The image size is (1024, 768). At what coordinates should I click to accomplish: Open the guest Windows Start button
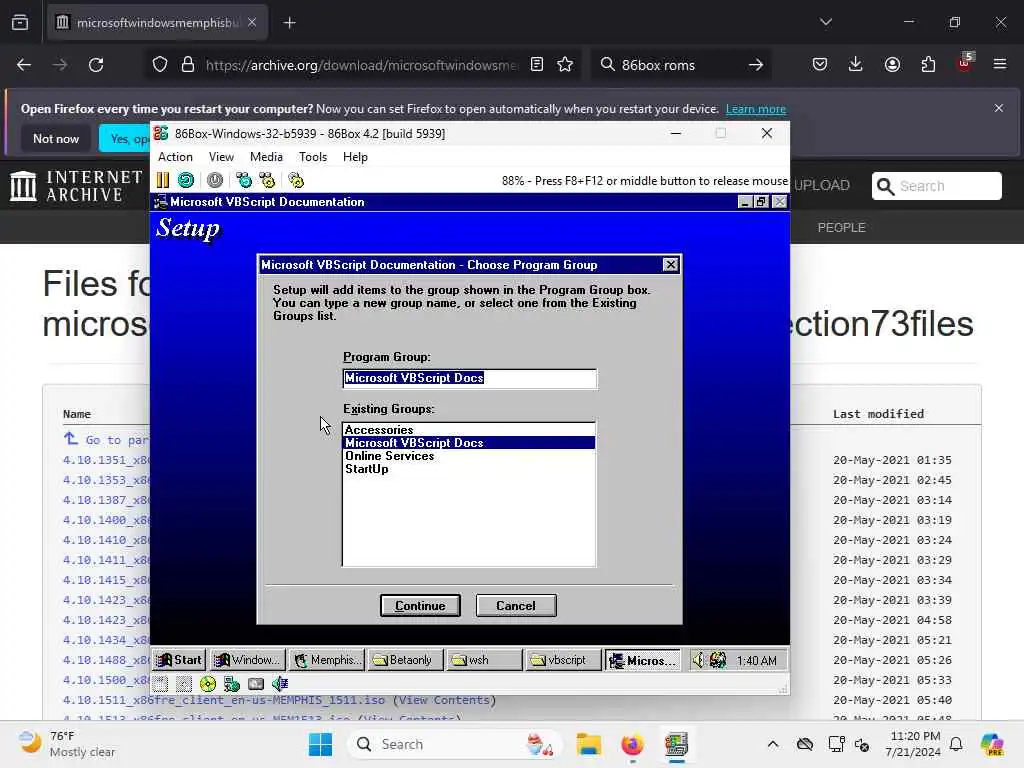point(180,660)
